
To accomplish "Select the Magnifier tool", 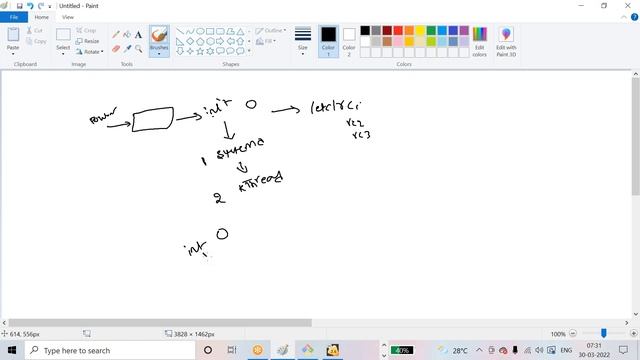I will 138,49.
